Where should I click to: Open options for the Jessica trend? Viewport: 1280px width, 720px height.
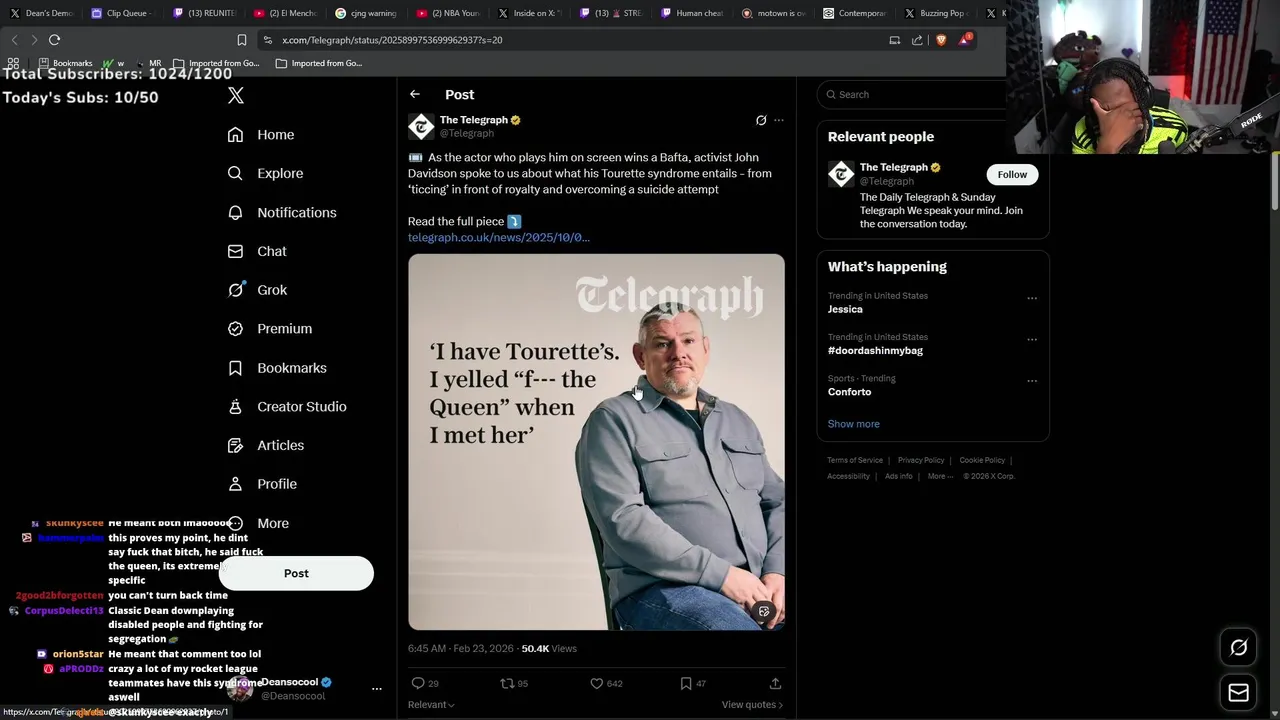pyautogui.click(x=1032, y=298)
